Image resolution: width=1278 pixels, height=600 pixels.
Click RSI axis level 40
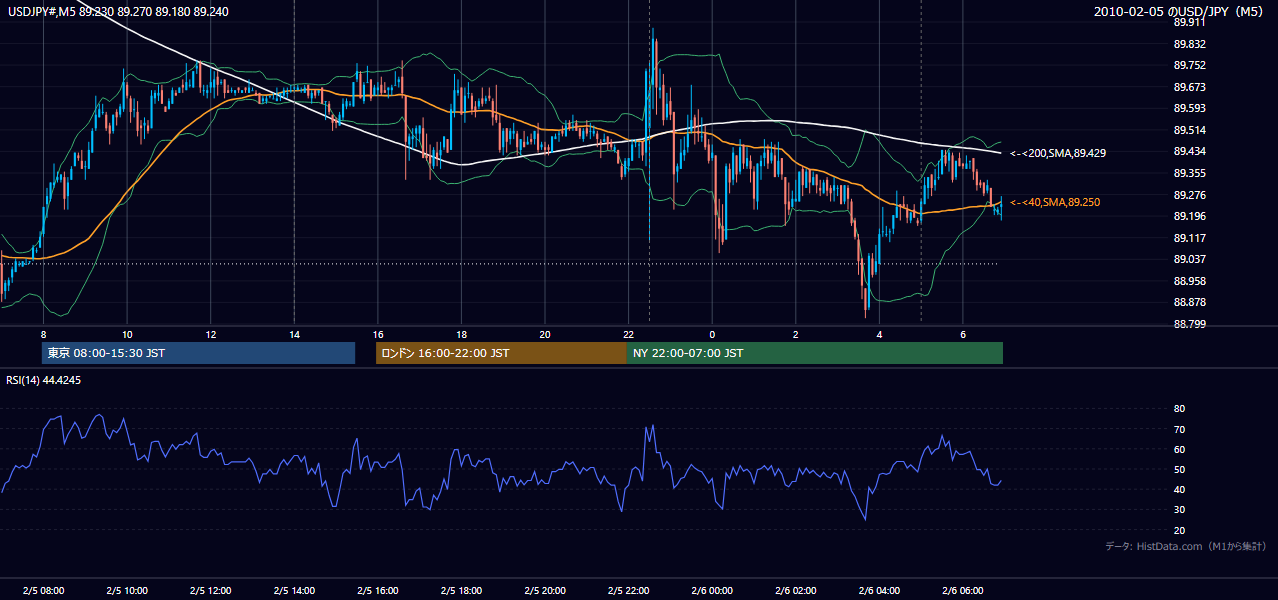tap(1179, 489)
